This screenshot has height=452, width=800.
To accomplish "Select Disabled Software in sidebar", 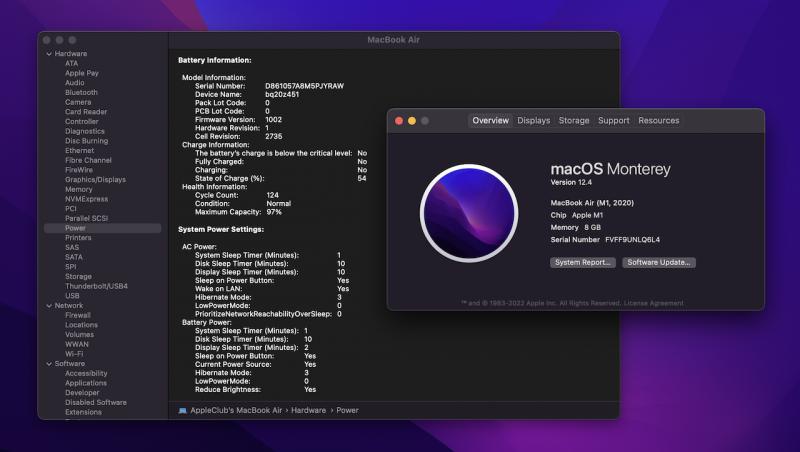I will pos(95,403).
